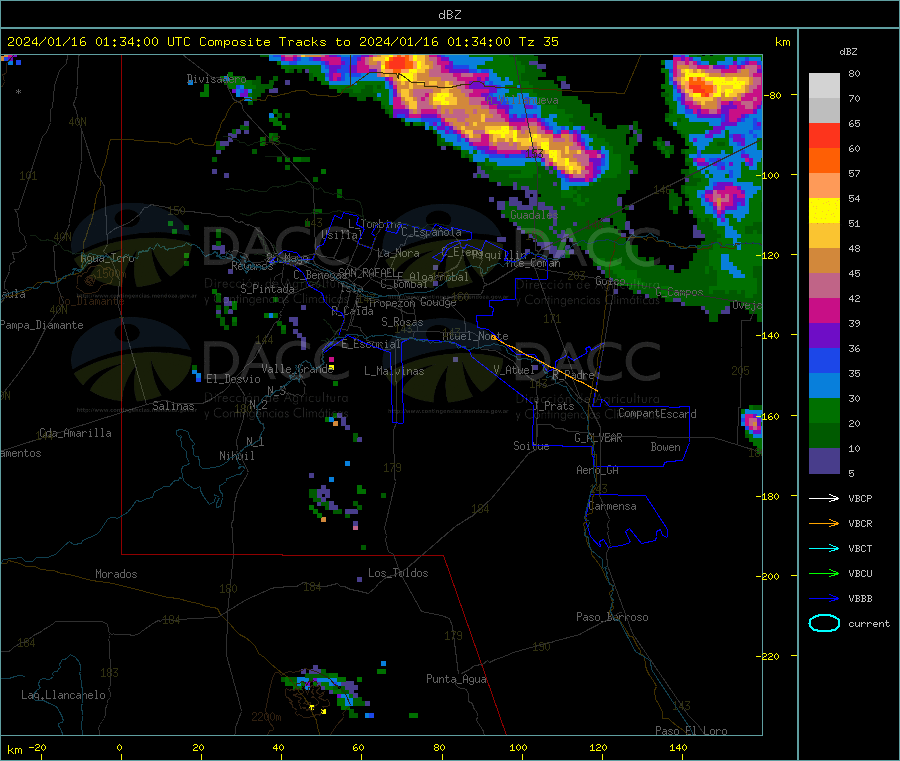This screenshot has width=900, height=761.
Task: Click the cyan 'current' ellipse legend icon
Action: (824, 623)
